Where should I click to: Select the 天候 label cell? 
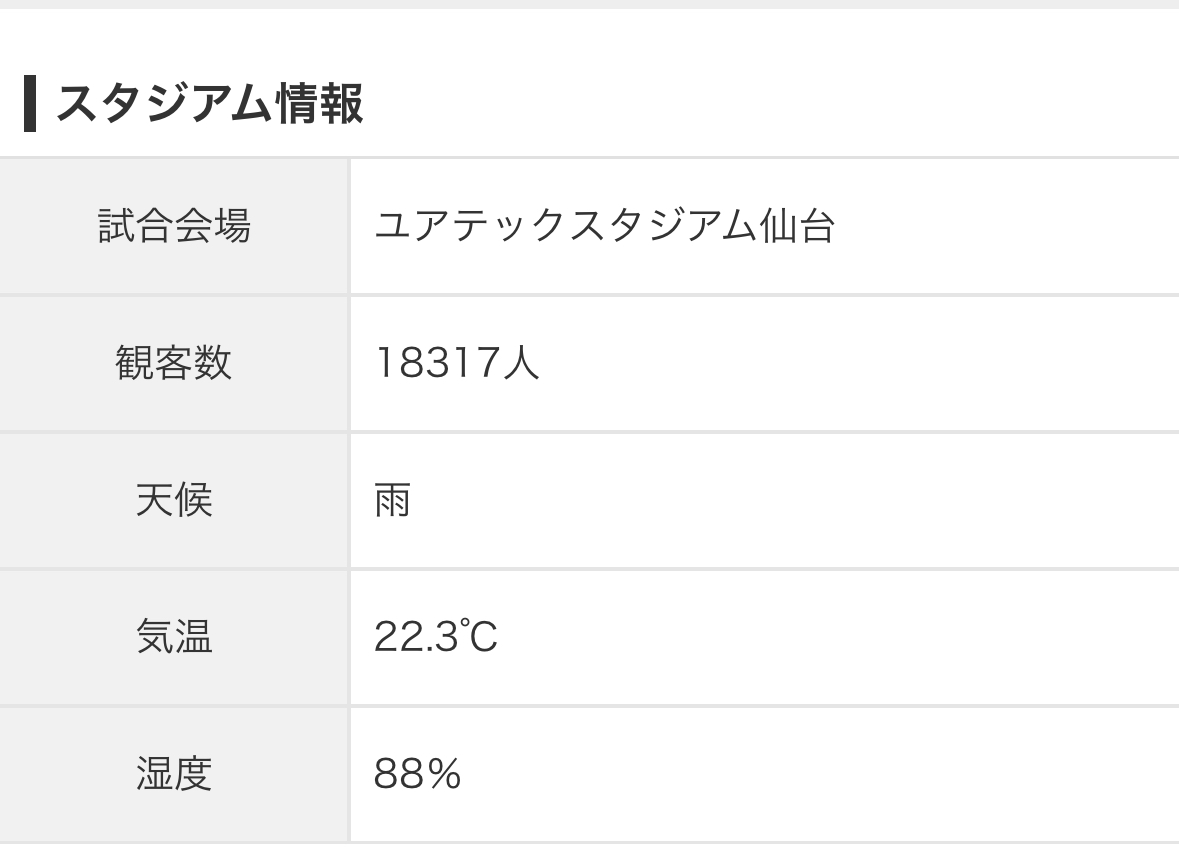pyautogui.click(x=174, y=499)
